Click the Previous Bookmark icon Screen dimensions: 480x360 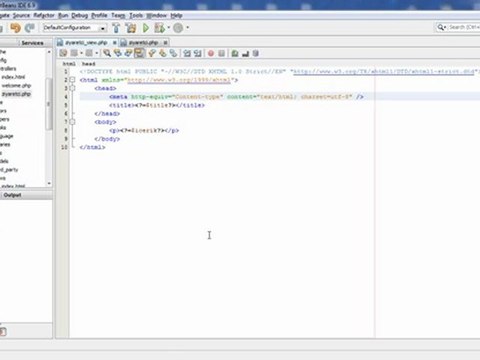point(152,53)
